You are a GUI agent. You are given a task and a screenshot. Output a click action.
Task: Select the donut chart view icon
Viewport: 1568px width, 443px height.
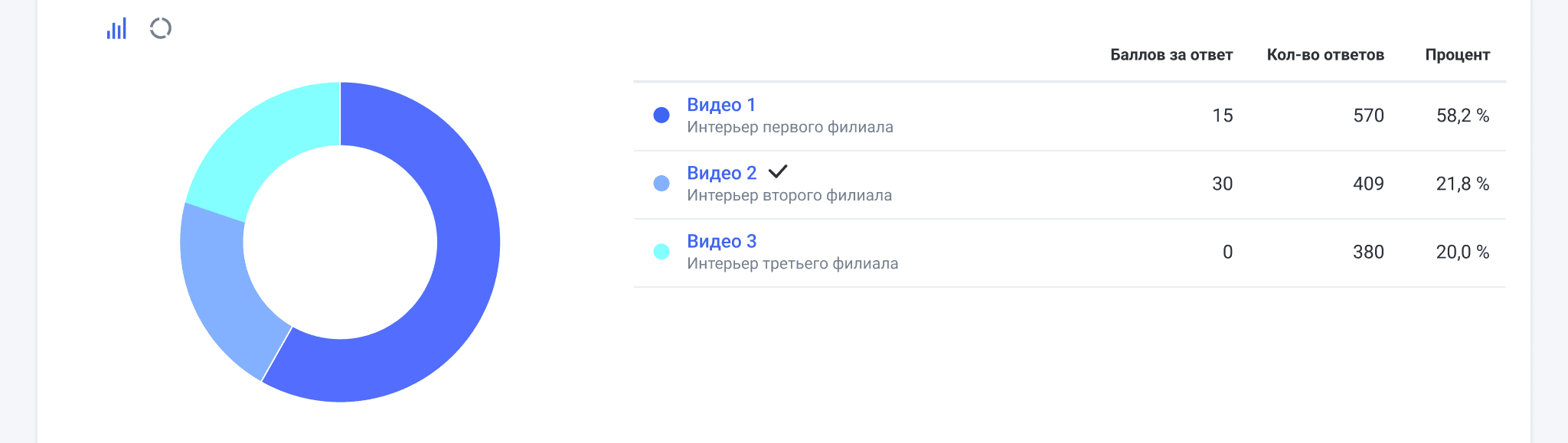click(161, 29)
